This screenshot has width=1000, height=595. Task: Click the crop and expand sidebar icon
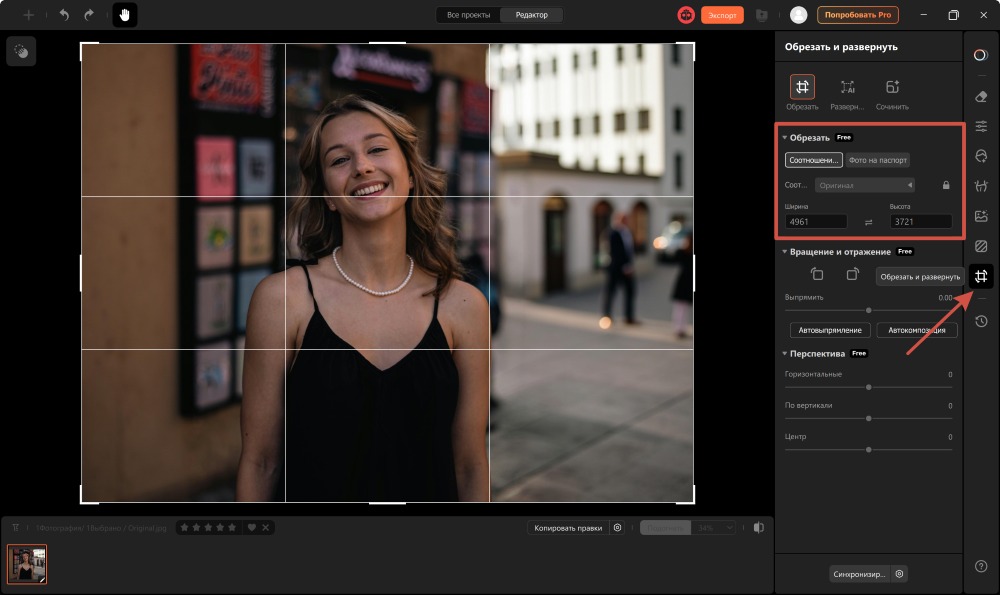tap(981, 276)
